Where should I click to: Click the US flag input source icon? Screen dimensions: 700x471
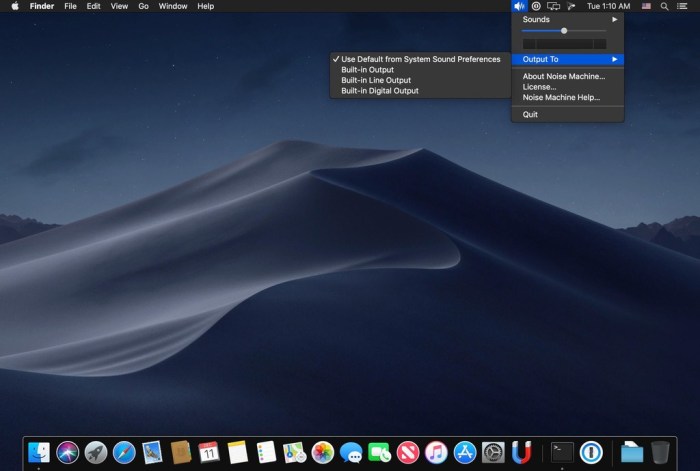(x=646, y=6)
